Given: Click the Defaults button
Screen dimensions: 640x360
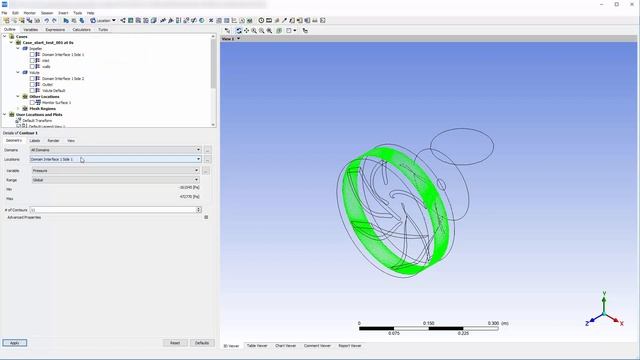Looking at the screenshot, I should [202, 343].
